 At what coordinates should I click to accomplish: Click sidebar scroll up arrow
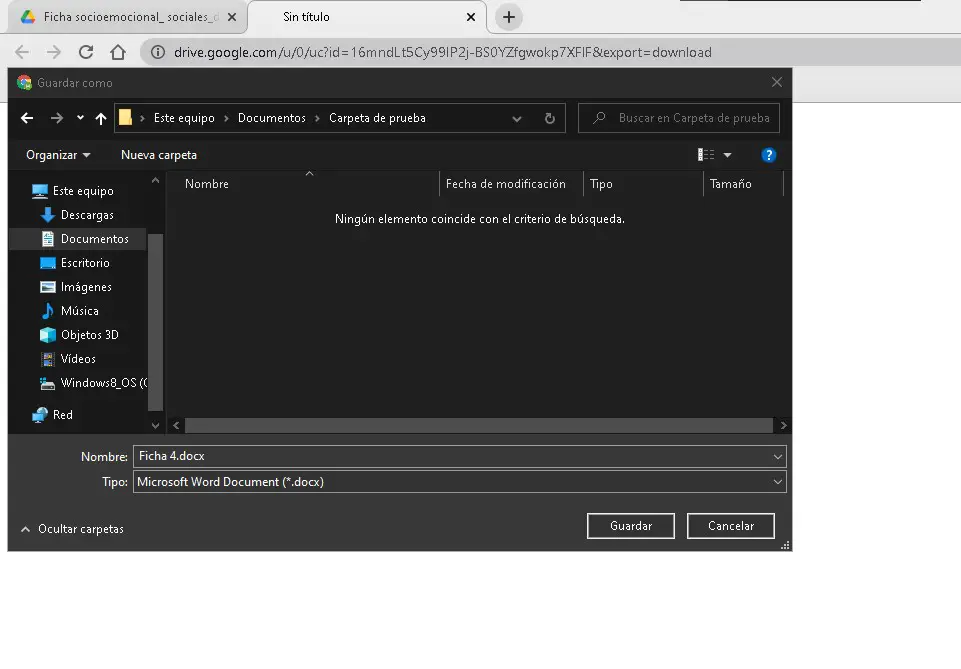156,181
